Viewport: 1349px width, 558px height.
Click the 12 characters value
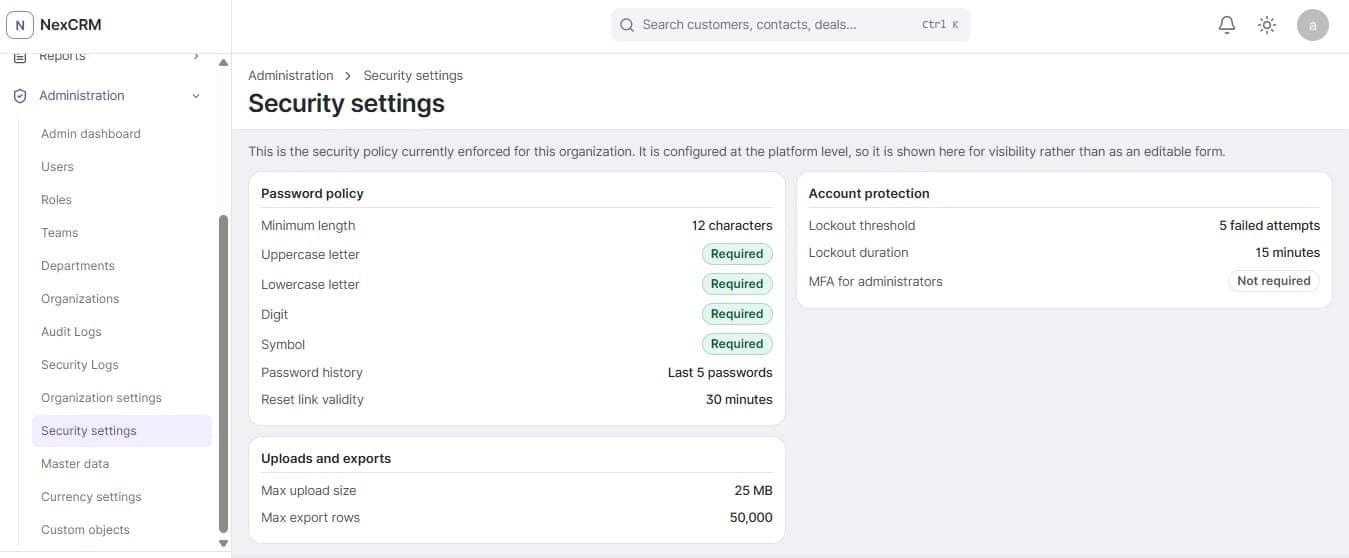pyautogui.click(x=732, y=226)
